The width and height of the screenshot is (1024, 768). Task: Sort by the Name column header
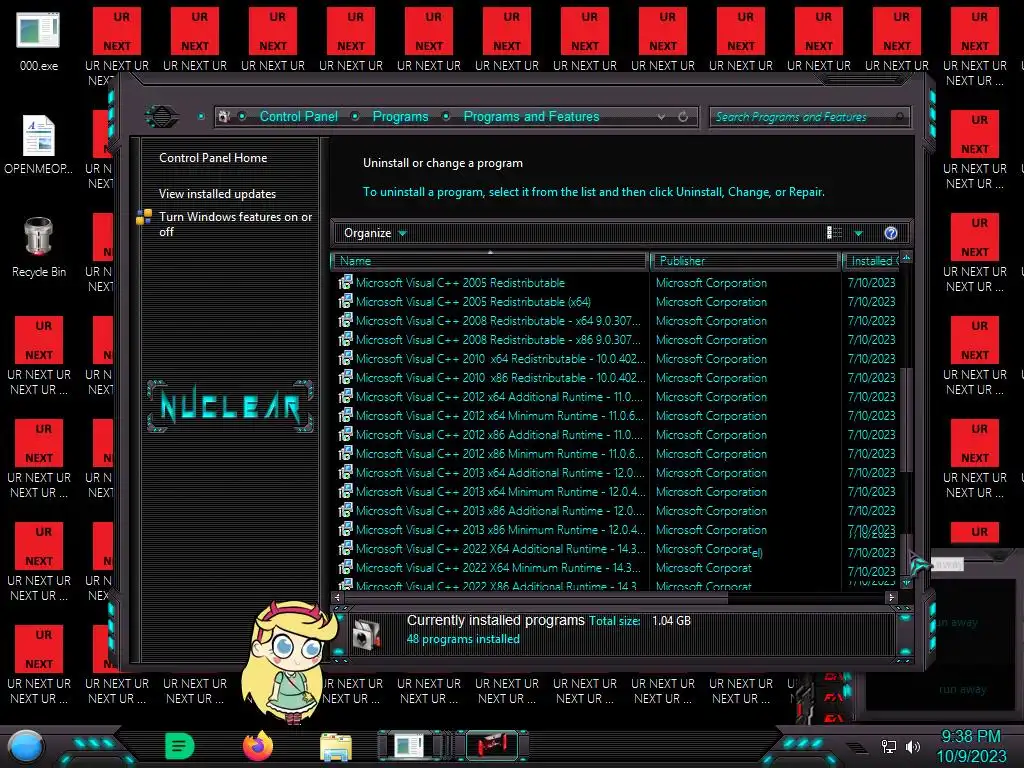490,261
